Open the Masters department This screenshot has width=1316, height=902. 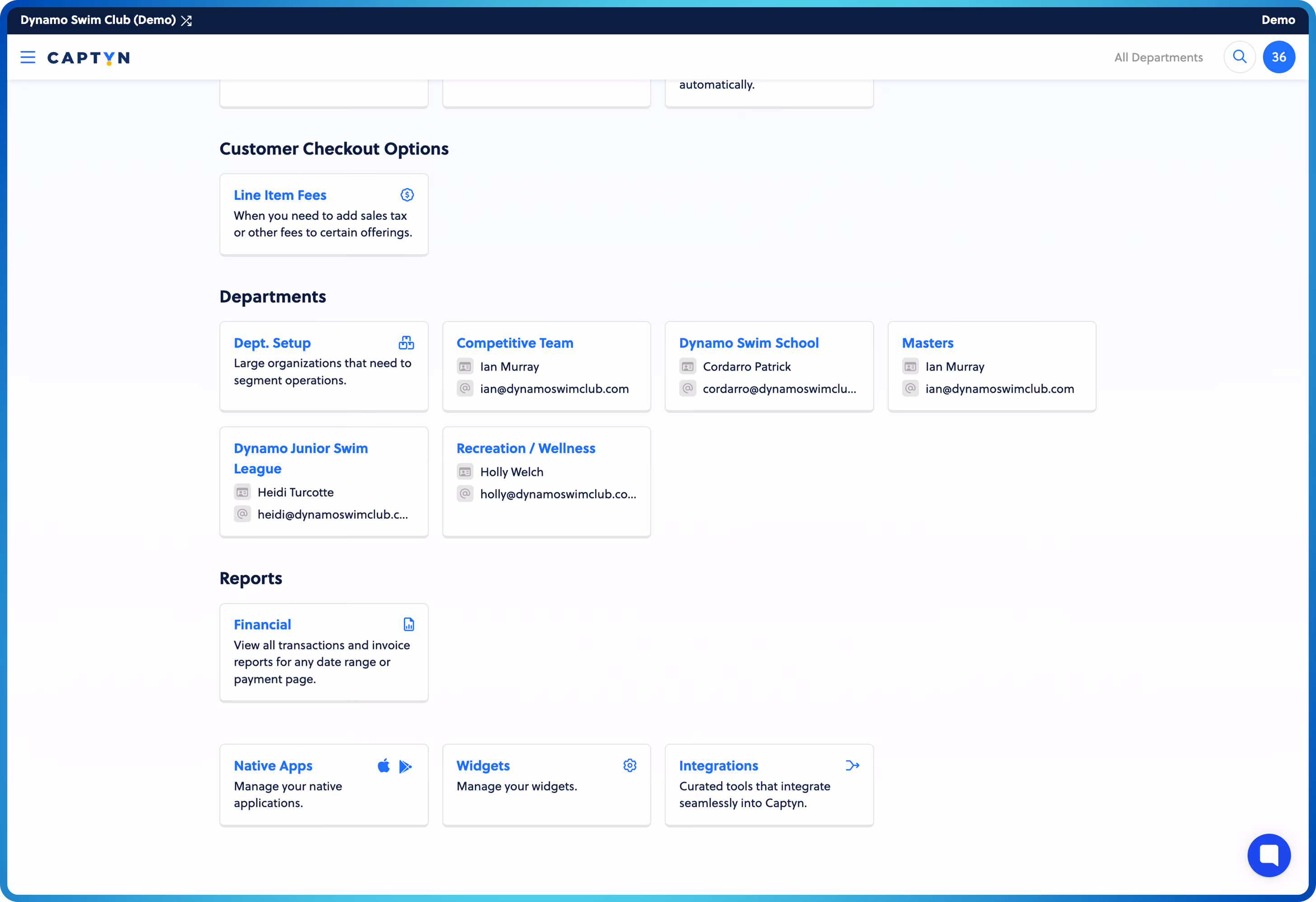(x=927, y=343)
